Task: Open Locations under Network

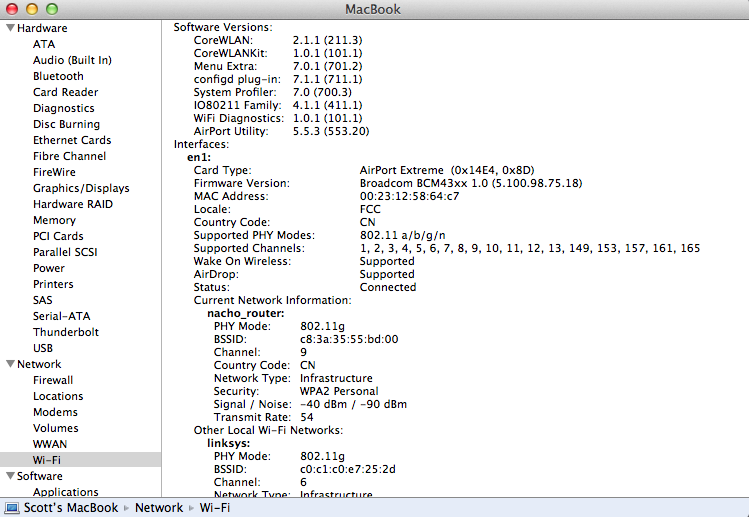Action: (x=58, y=396)
